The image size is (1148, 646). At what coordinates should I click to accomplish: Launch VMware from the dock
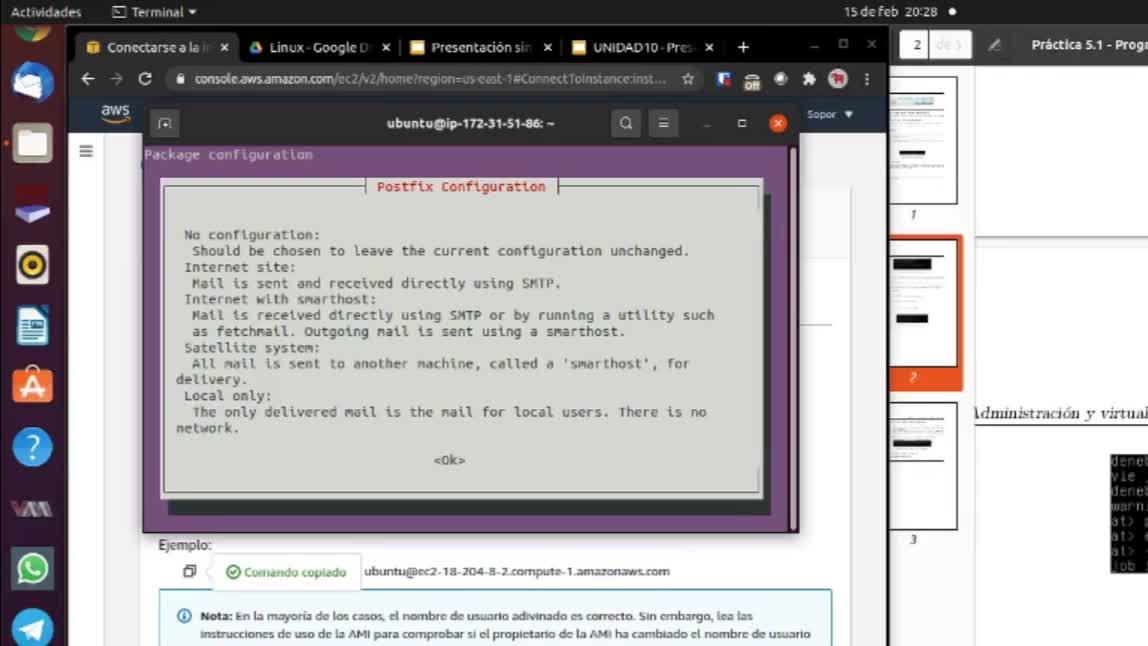(x=32, y=508)
